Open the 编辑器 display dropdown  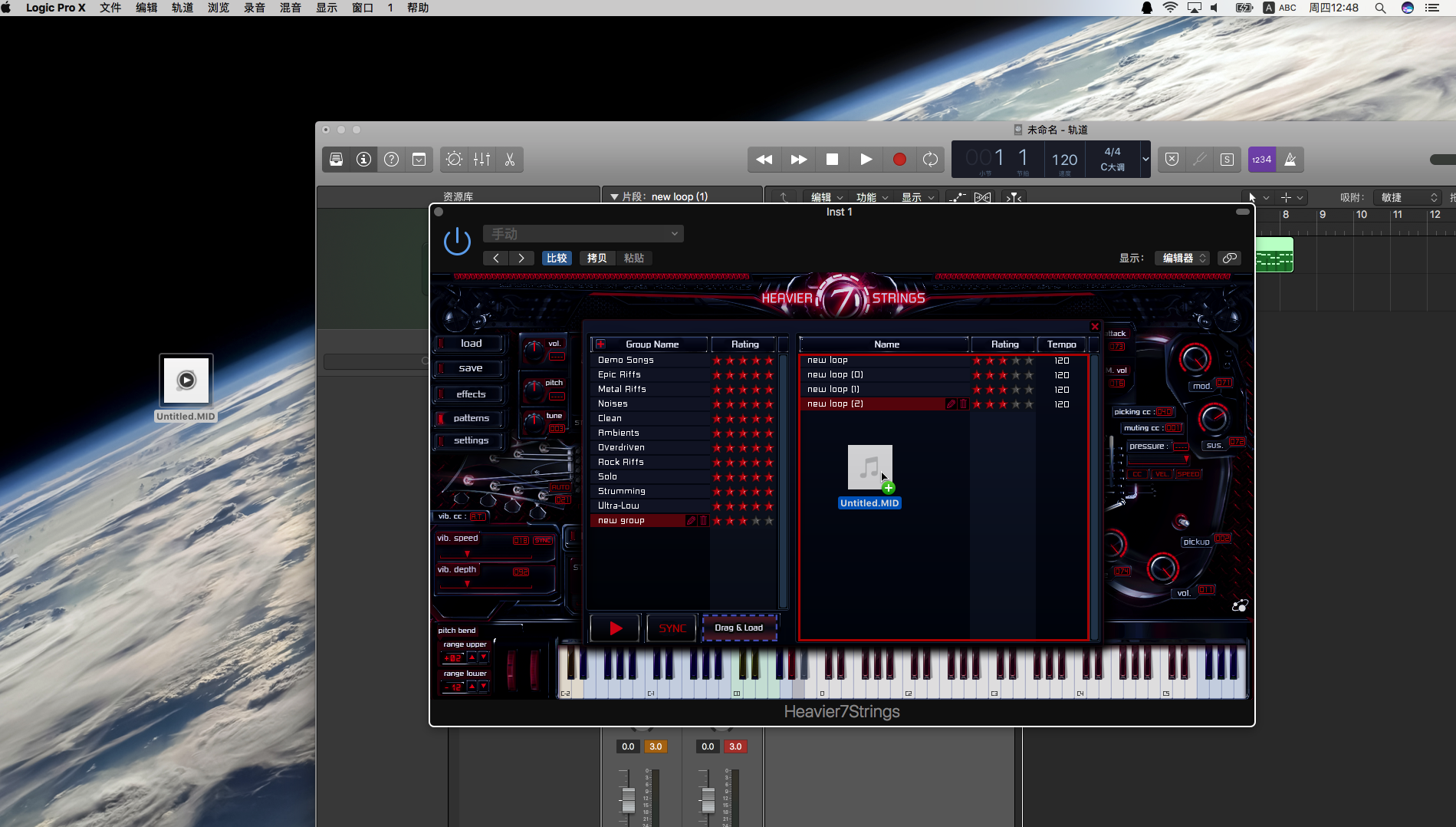[1182, 259]
